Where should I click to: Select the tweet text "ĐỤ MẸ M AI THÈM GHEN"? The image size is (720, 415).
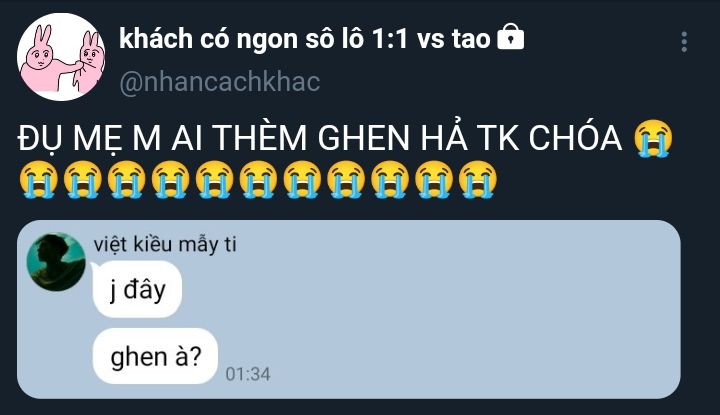pyautogui.click(x=213, y=138)
